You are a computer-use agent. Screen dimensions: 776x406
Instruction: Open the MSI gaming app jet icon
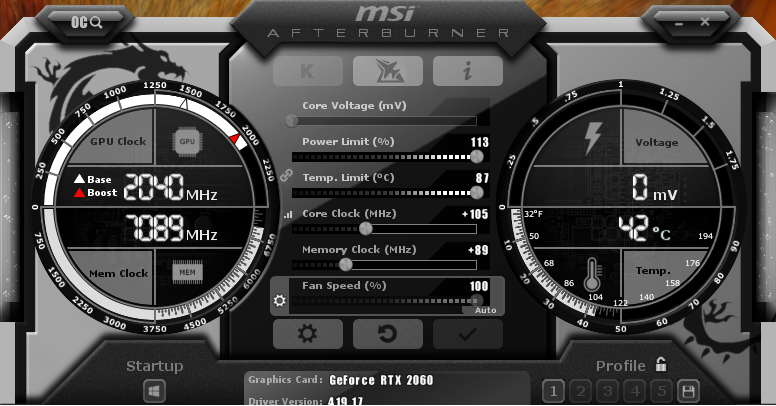388,71
